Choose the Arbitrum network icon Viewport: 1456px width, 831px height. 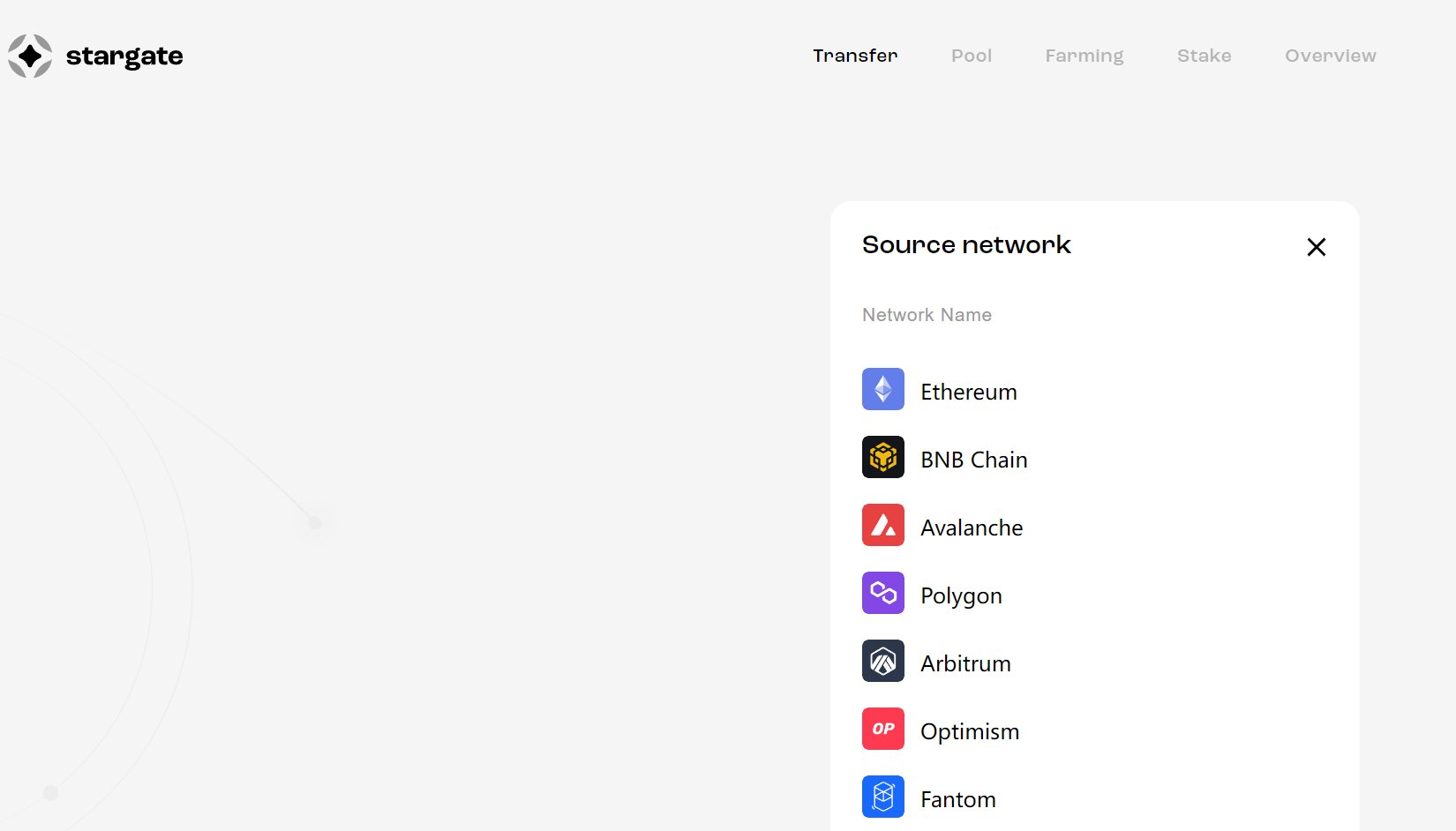coord(882,661)
